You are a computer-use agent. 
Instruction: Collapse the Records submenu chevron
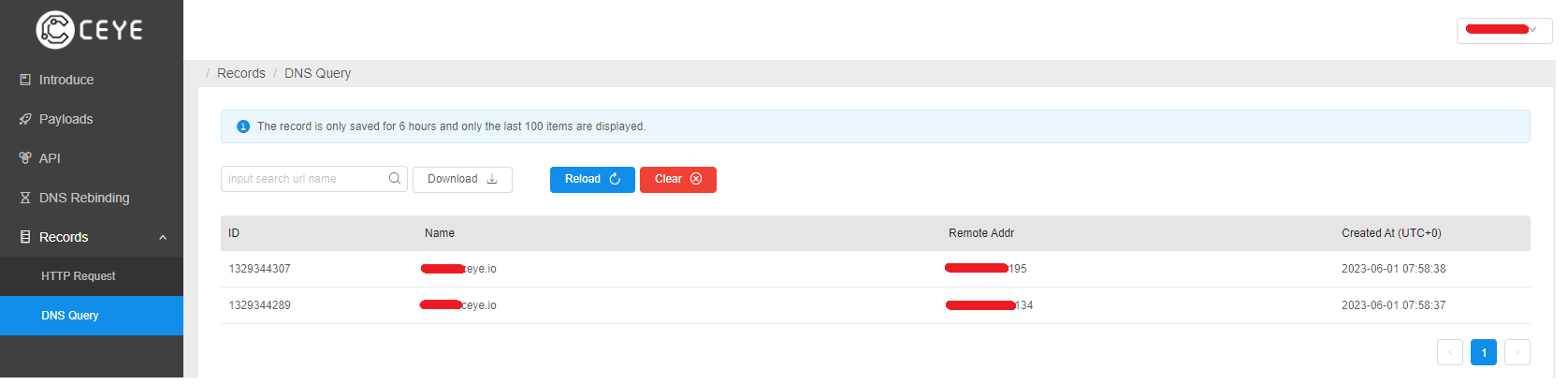tap(163, 237)
